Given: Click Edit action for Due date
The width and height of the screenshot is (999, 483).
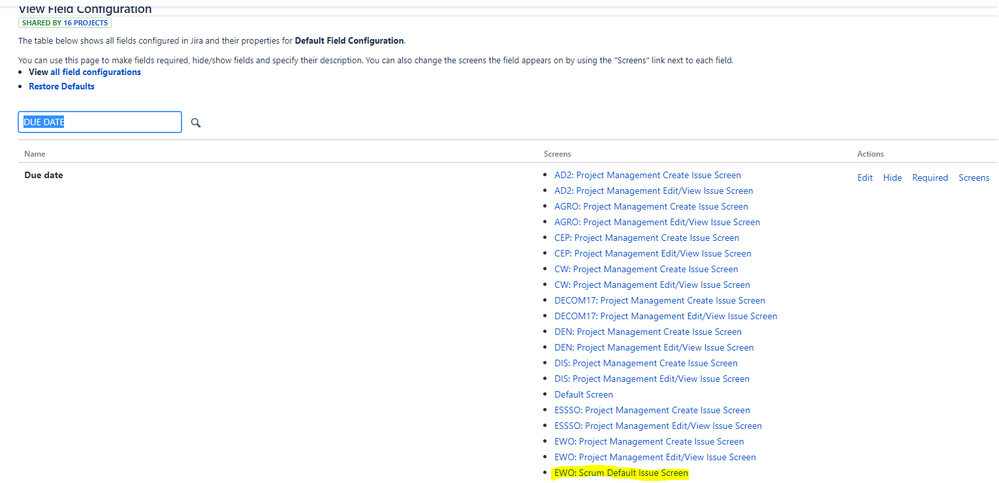Looking at the screenshot, I should coord(865,178).
